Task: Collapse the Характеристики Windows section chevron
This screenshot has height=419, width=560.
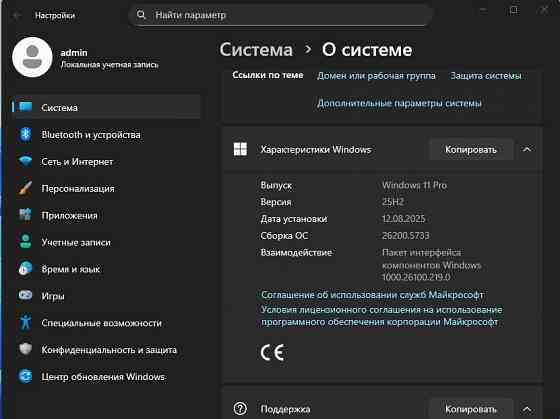Action: pyautogui.click(x=527, y=149)
